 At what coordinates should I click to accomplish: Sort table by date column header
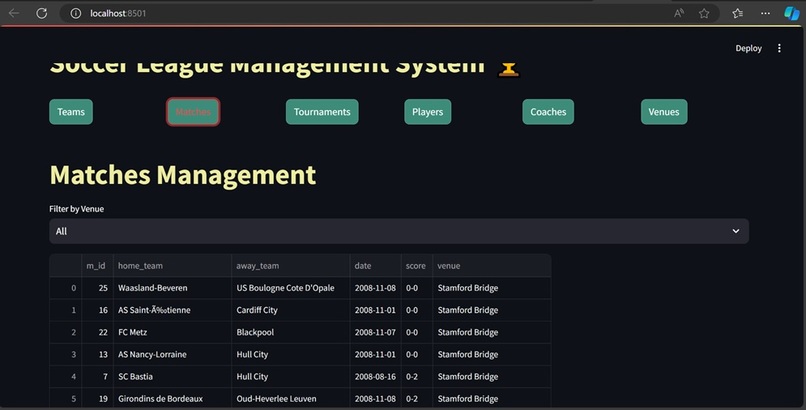[x=375, y=266]
